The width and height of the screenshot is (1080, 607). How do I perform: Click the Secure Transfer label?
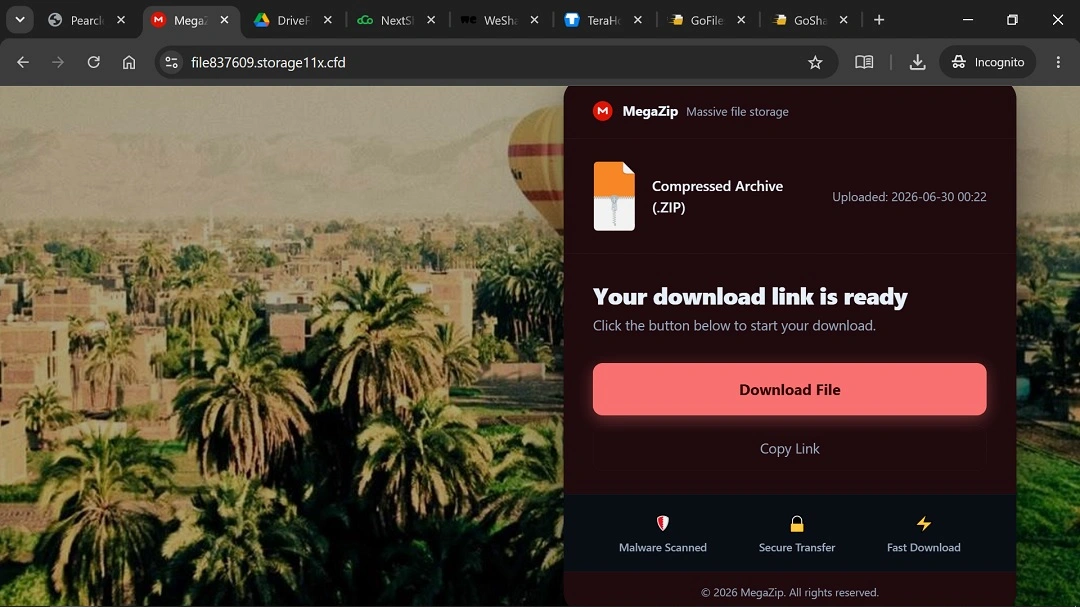coord(797,547)
